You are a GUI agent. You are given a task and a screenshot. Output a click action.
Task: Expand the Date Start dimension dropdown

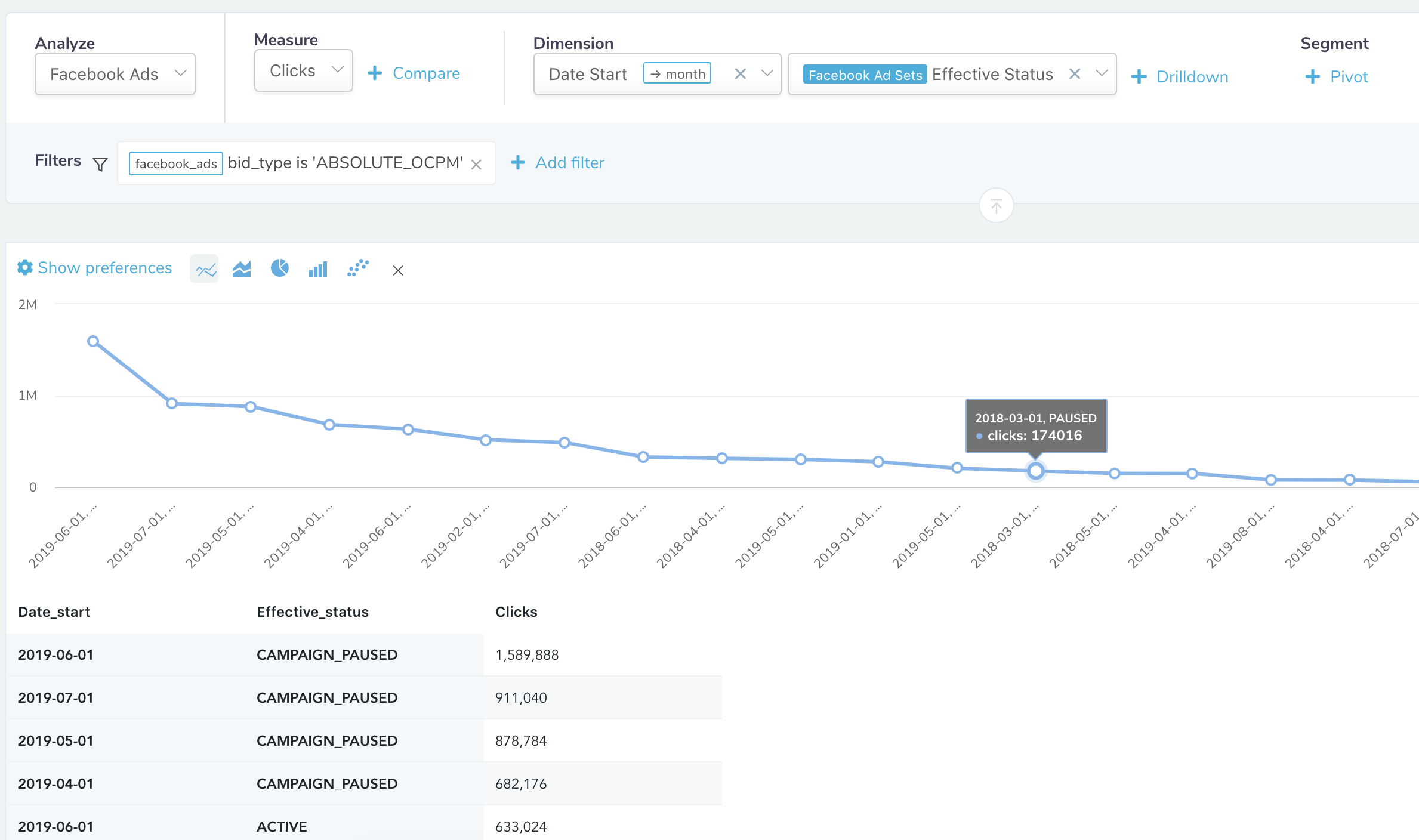coord(767,73)
